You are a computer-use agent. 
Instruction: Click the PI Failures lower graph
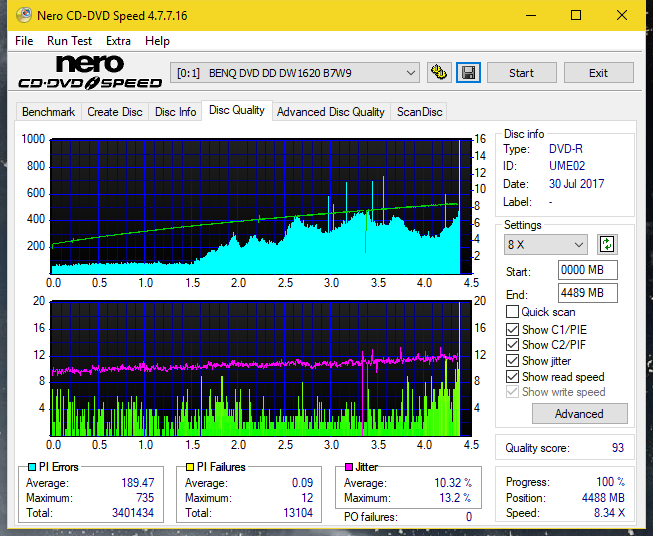coord(261,369)
